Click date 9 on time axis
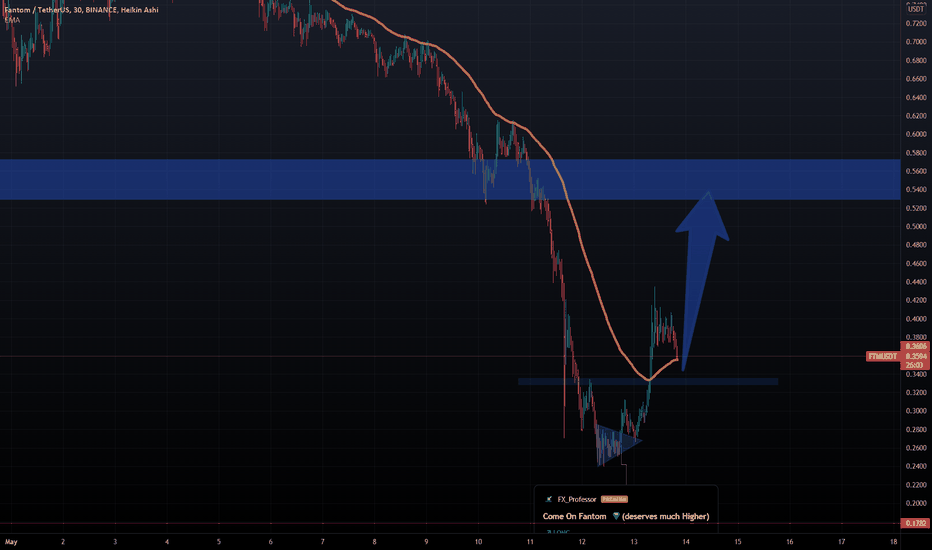Screen dimensions: 932x550 pyautogui.click(x=426, y=542)
